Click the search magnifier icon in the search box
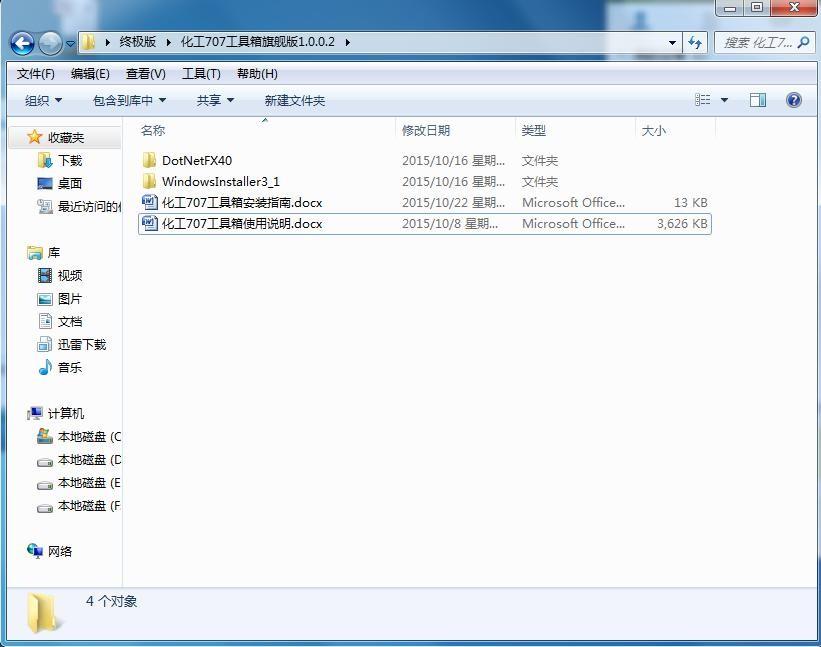Image resolution: width=821 pixels, height=647 pixels. [x=803, y=42]
